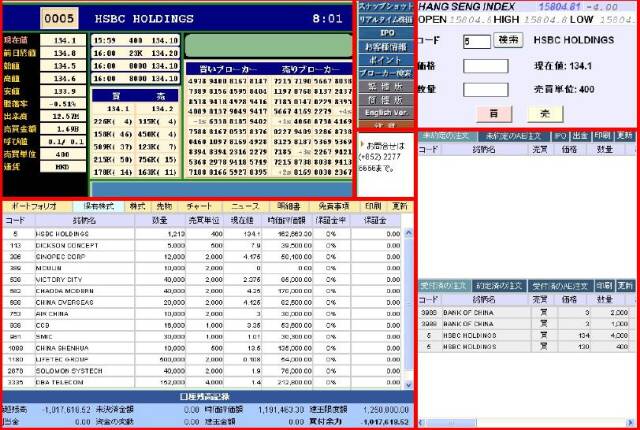Select HSBC HOLDINGS order priced 134
Viewport: 640px width, 430px height.
[x=527, y=335]
